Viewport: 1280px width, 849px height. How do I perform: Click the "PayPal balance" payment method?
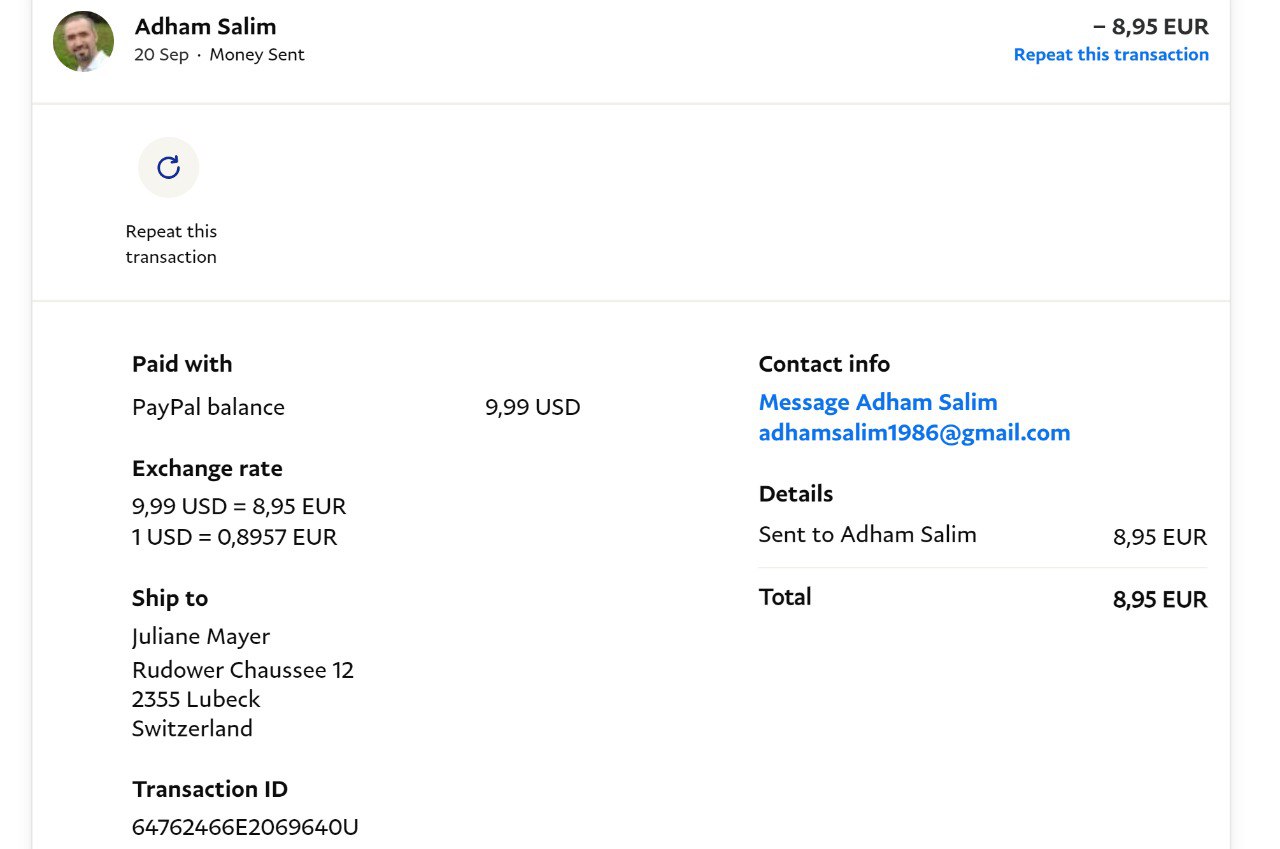click(x=208, y=407)
